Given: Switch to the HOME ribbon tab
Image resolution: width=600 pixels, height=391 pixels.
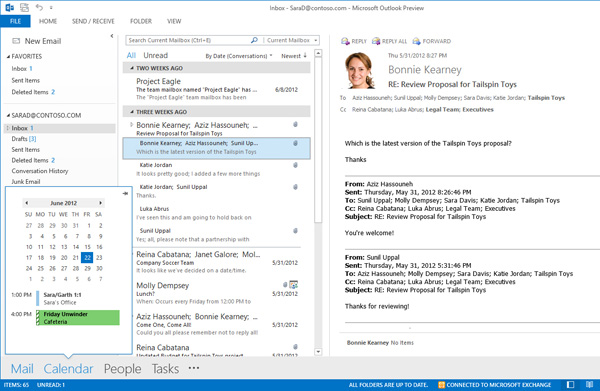Looking at the screenshot, I should 48,21.
